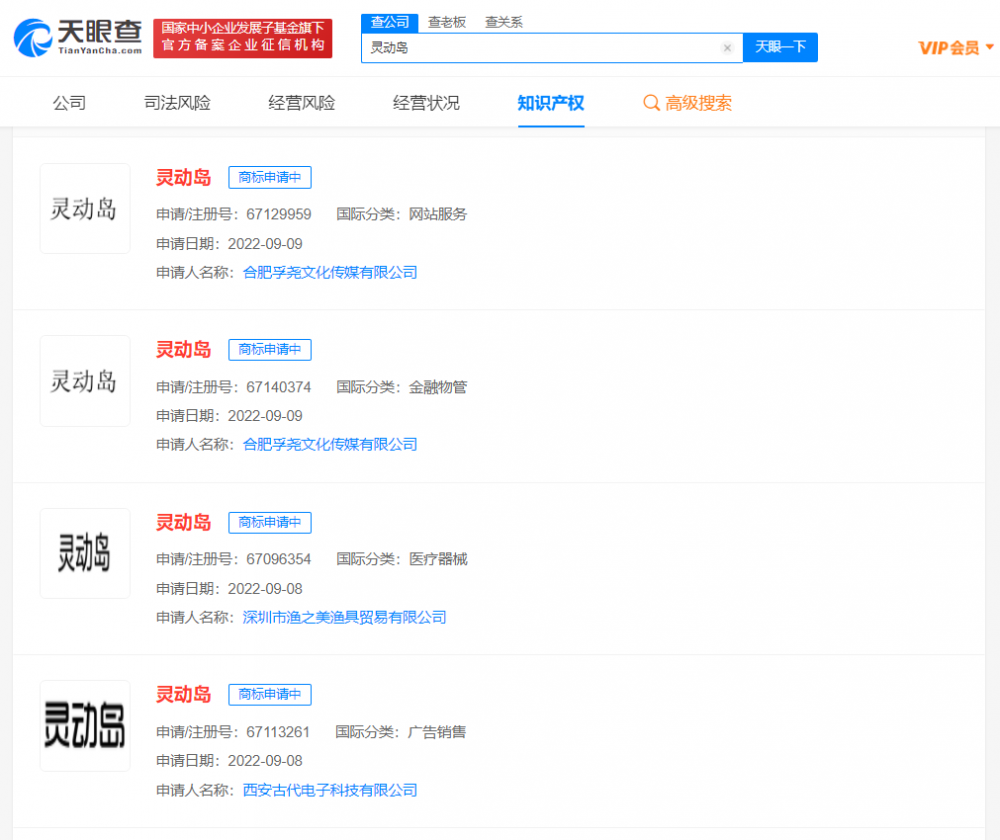Select registration number 67113261 text

[x=278, y=732]
